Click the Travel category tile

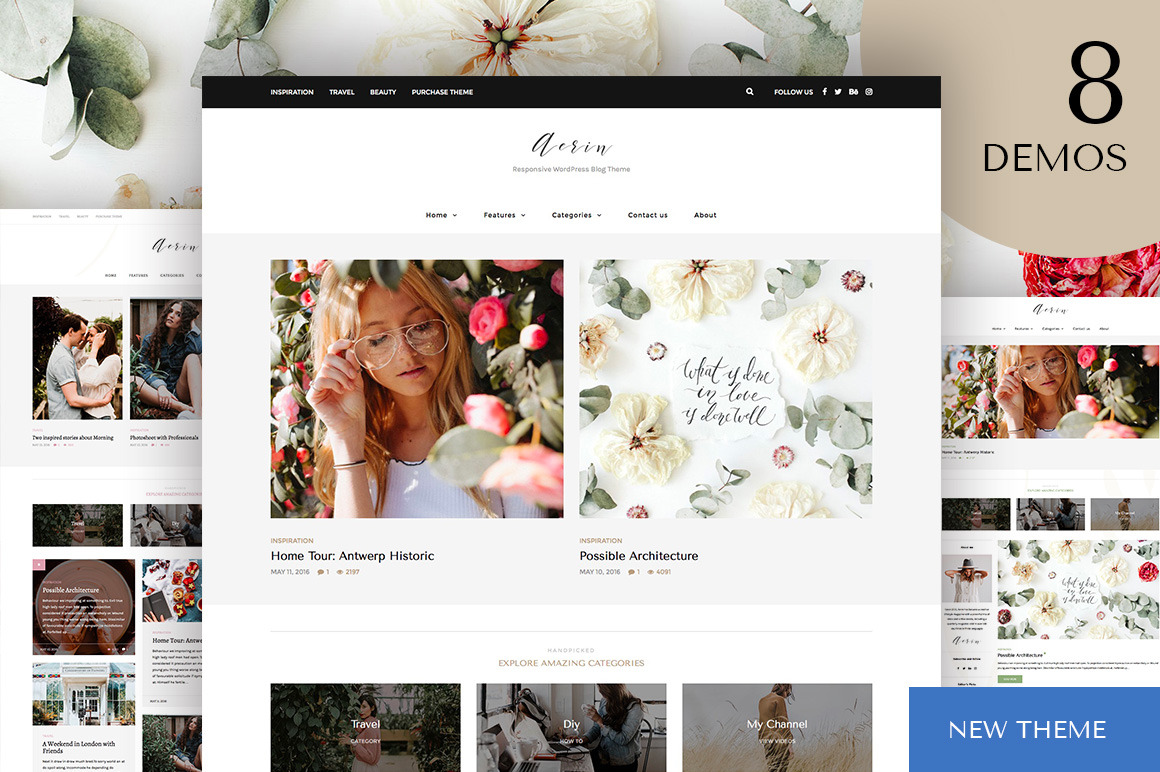(x=365, y=726)
